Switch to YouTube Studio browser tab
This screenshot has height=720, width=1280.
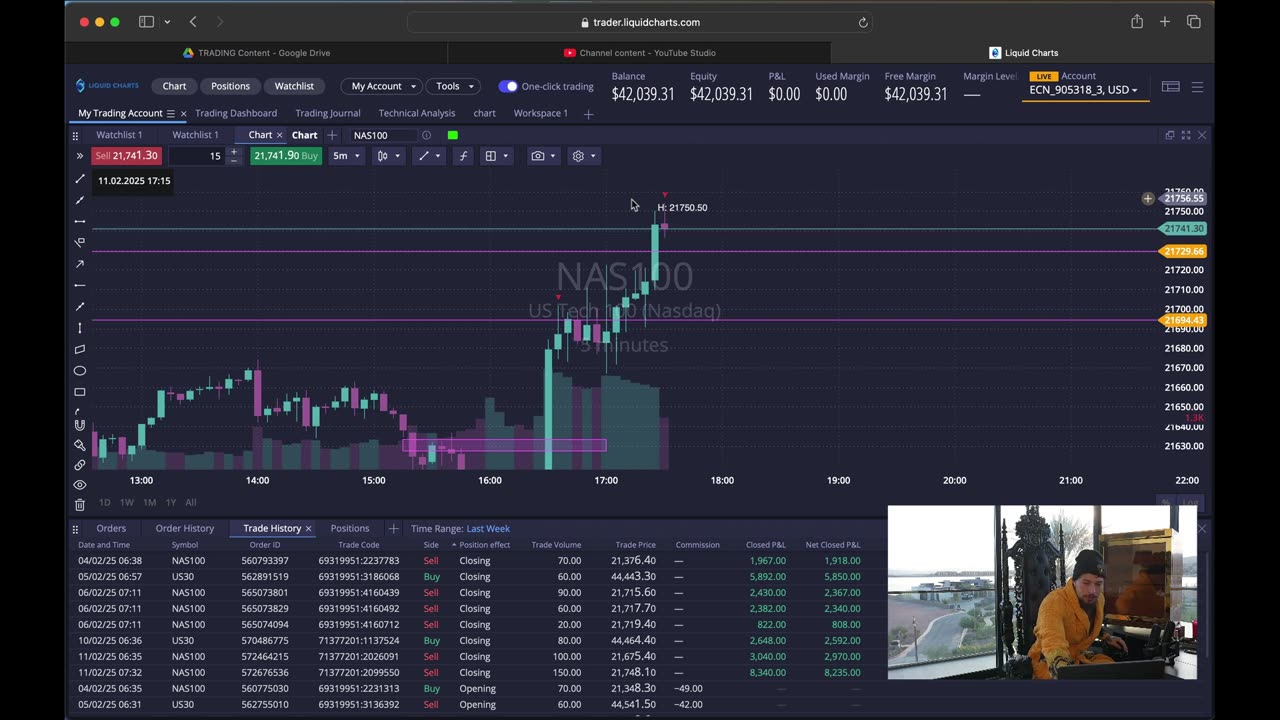click(639, 53)
